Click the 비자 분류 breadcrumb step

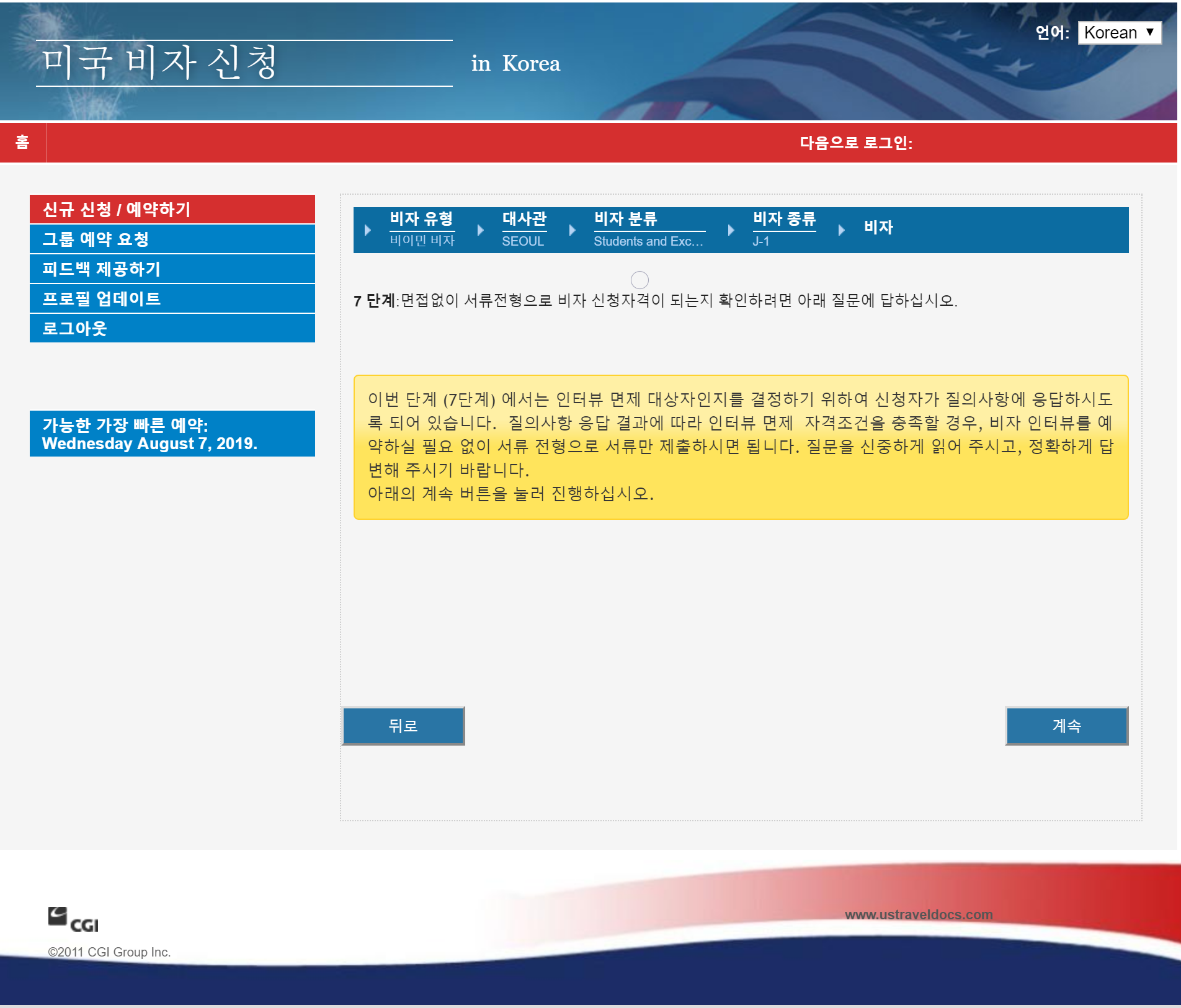(x=625, y=218)
